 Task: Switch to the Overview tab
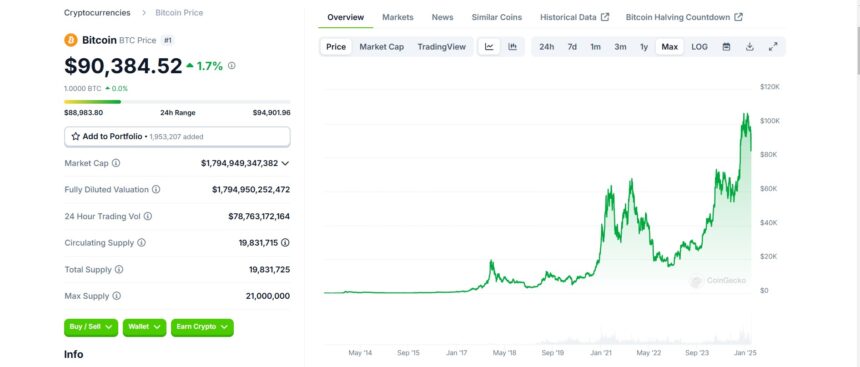tap(346, 17)
